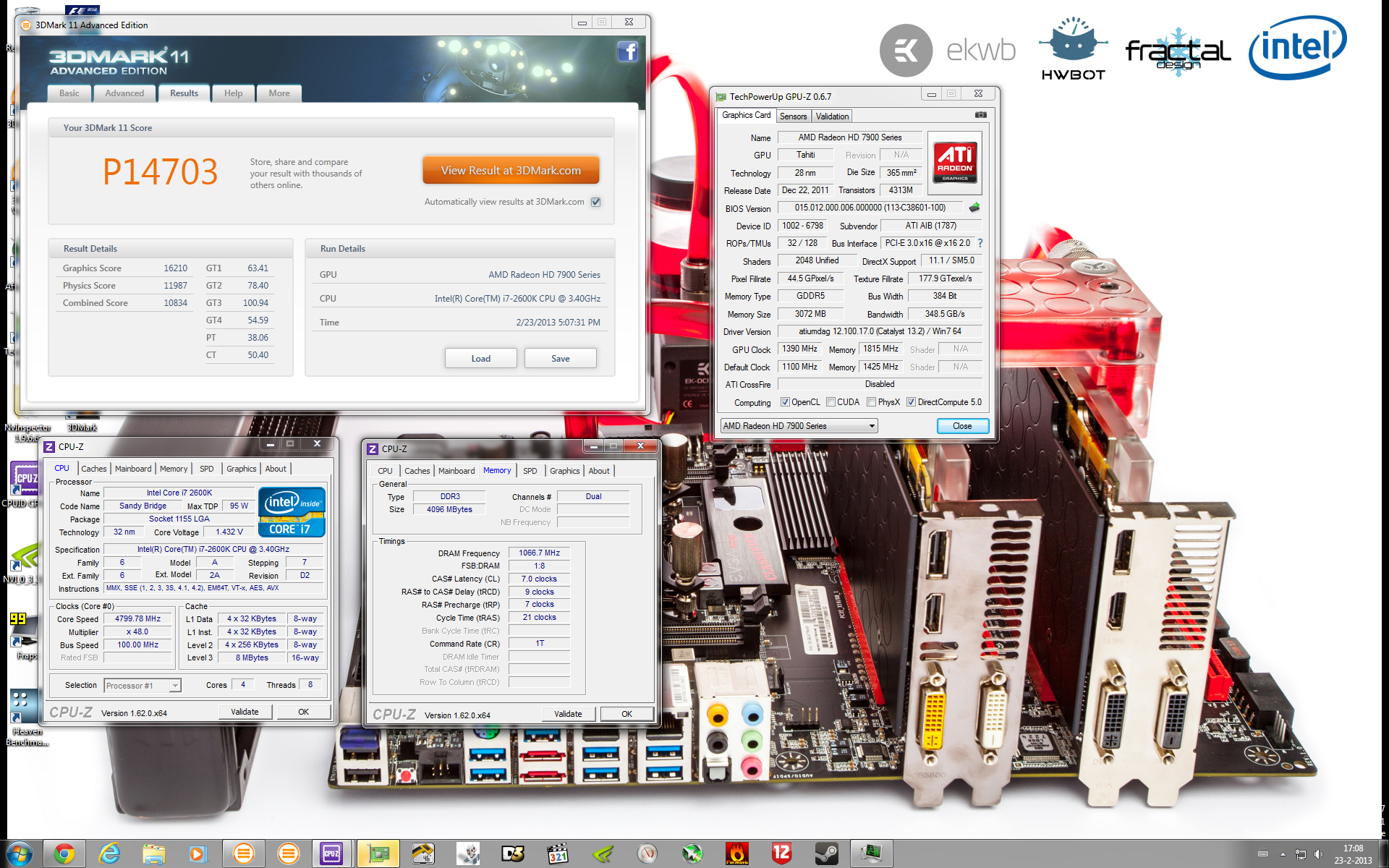Switch to the Sensors tab in GPU-Z
This screenshot has width=1389, height=868.
(794, 116)
